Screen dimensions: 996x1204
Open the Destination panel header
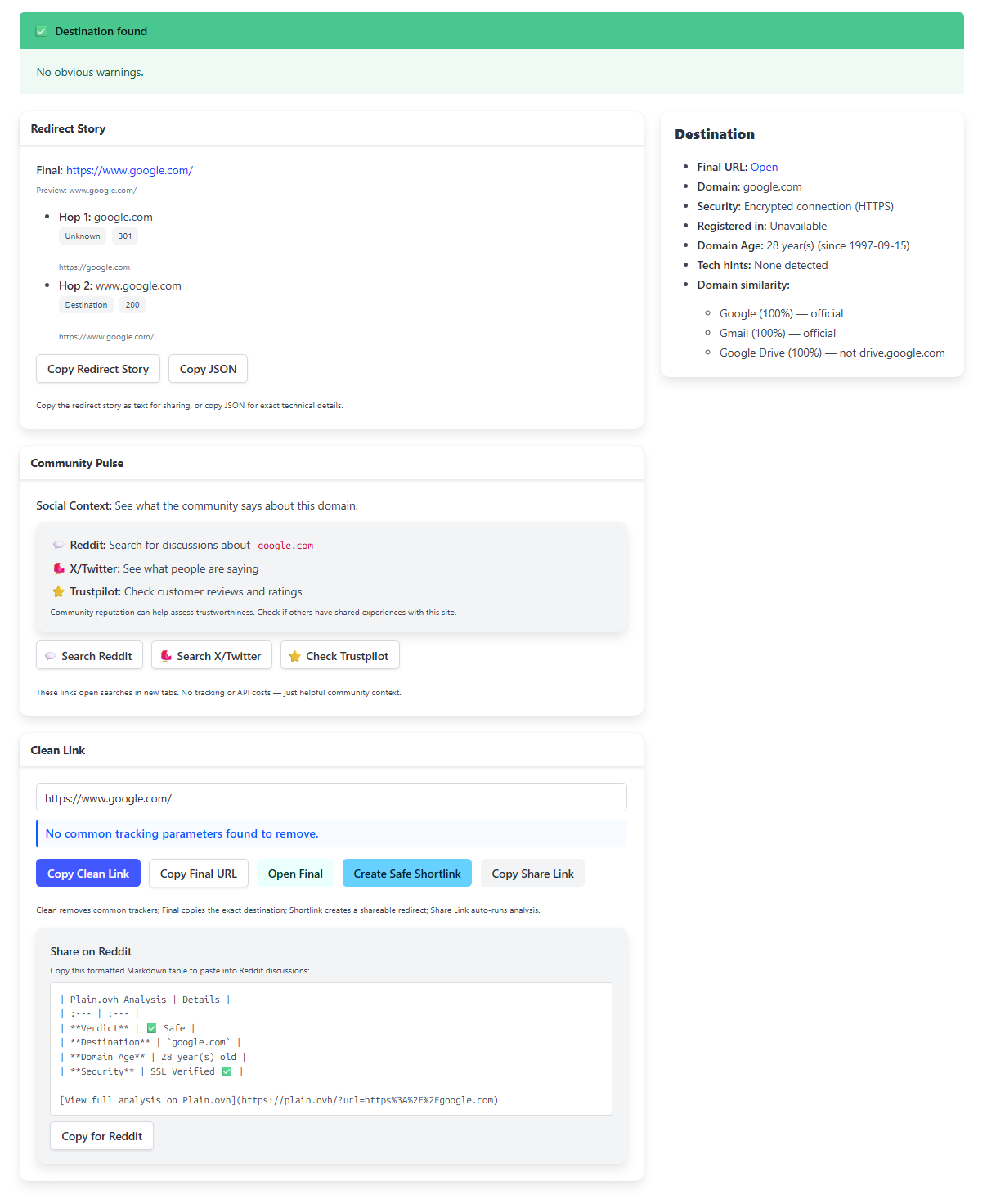pyautogui.click(x=715, y=134)
